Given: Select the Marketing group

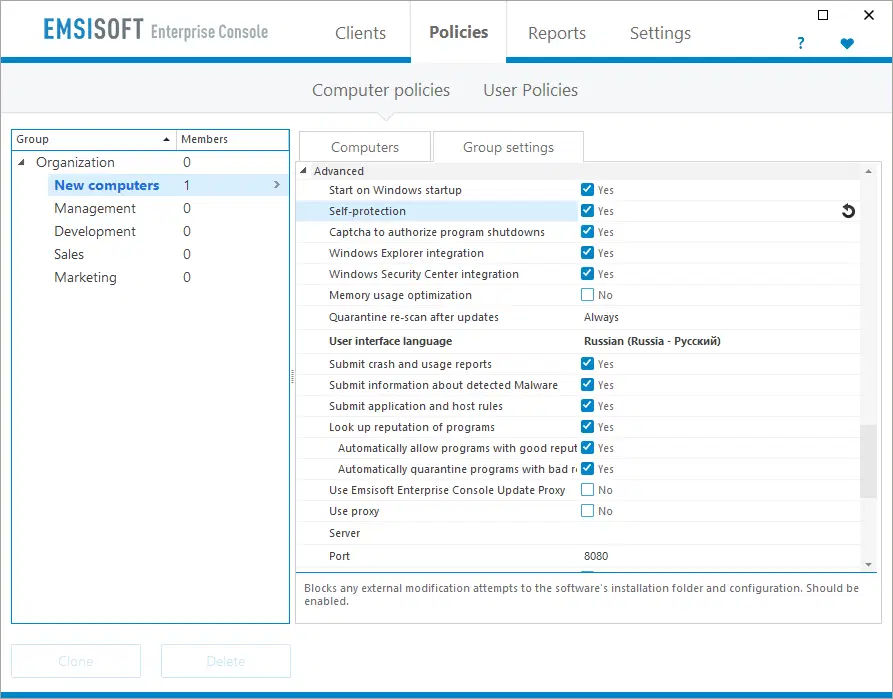Looking at the screenshot, I should tap(85, 277).
